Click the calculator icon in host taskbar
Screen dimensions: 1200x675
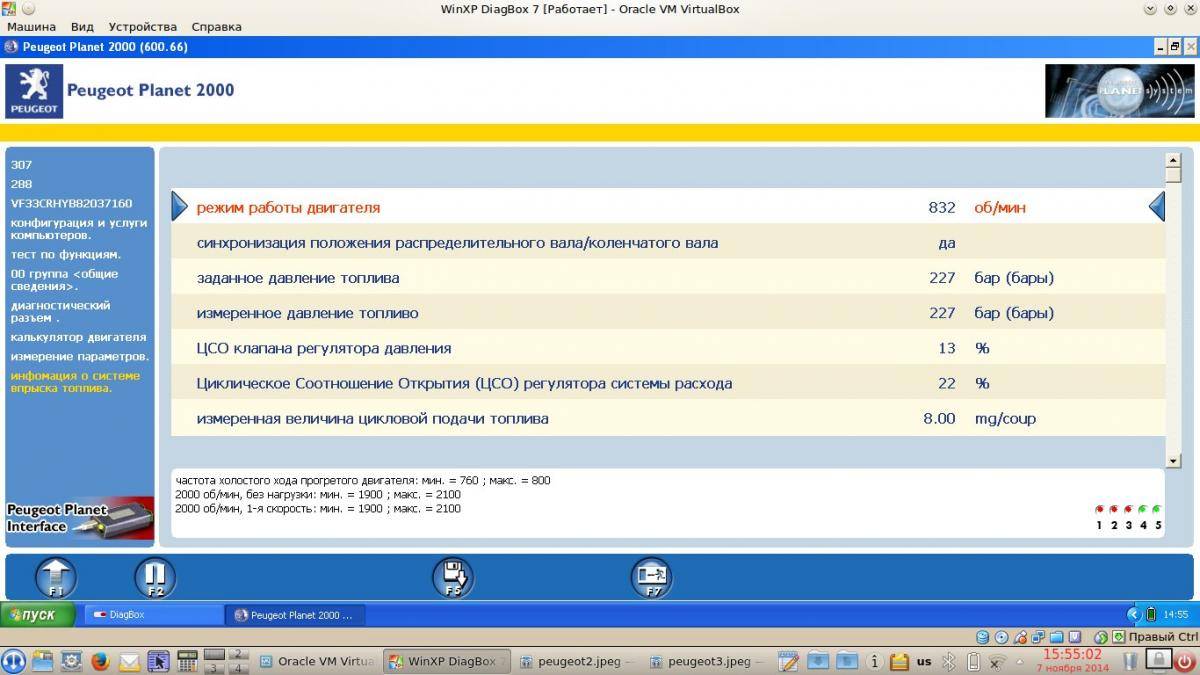pyautogui.click(x=186, y=661)
